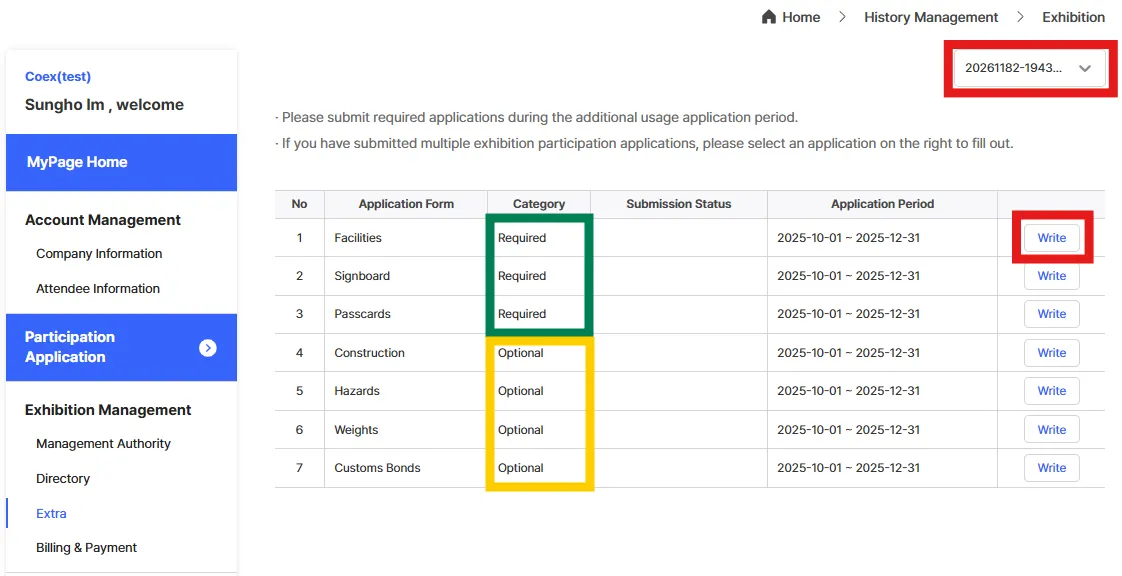The image size is (1122, 576).
Task: Click the Coex(test) account link
Action: point(58,77)
